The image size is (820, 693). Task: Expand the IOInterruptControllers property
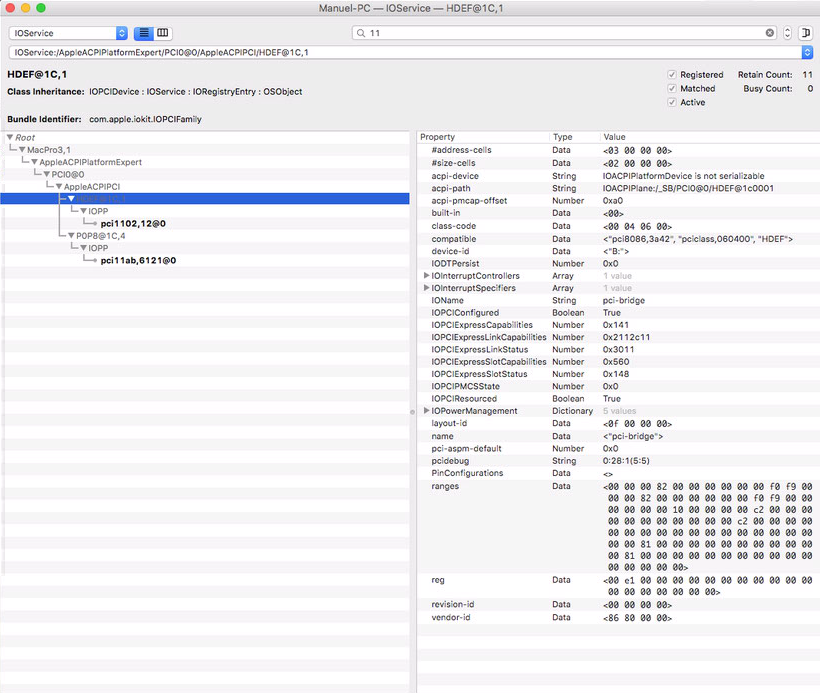pos(427,276)
